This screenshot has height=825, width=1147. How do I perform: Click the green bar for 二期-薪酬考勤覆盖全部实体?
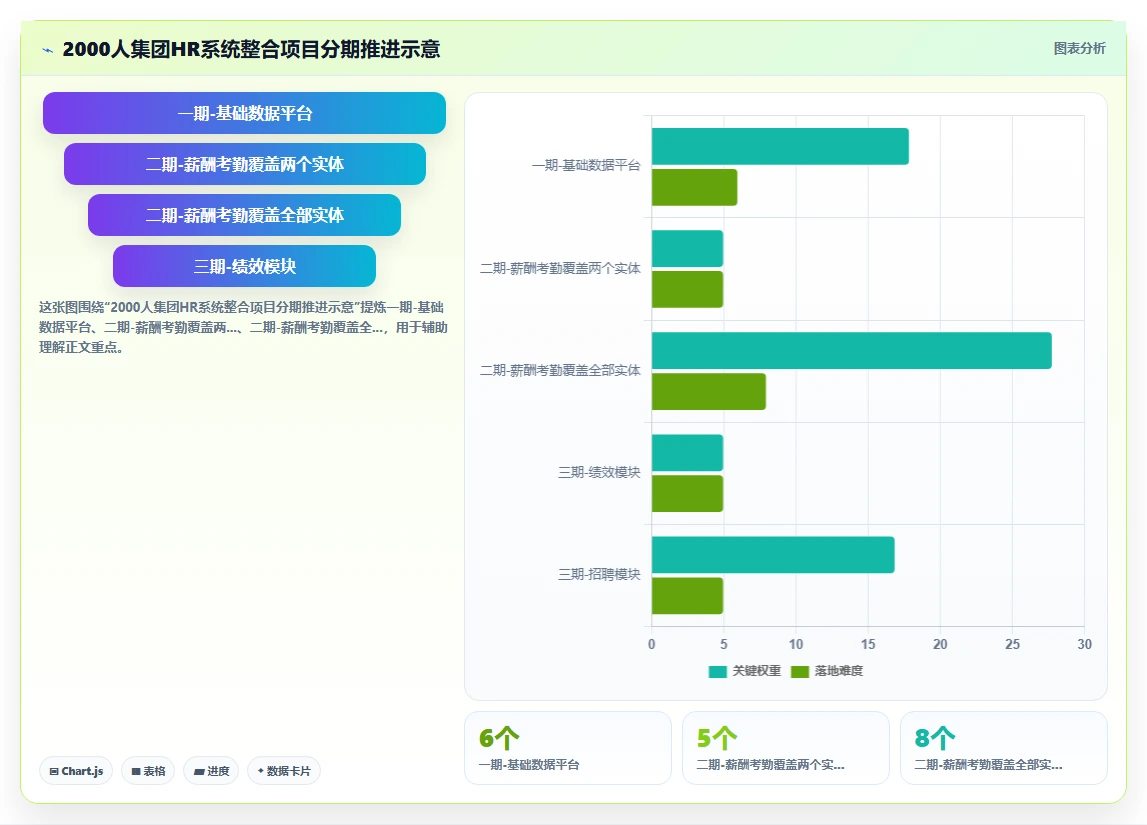(709, 391)
